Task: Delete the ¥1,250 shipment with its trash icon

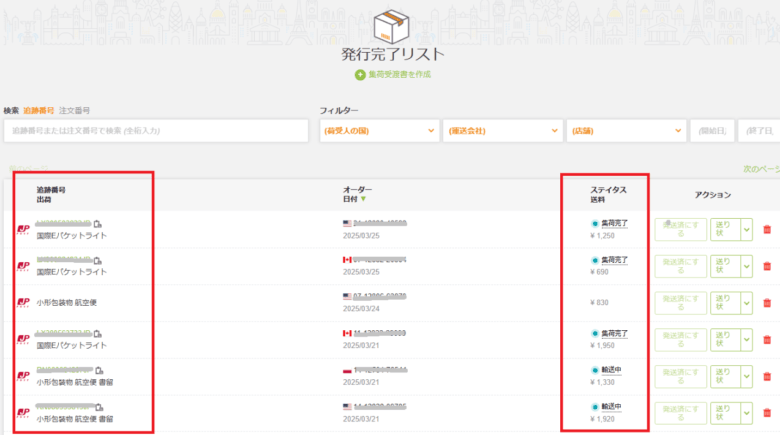Action: [x=767, y=230]
